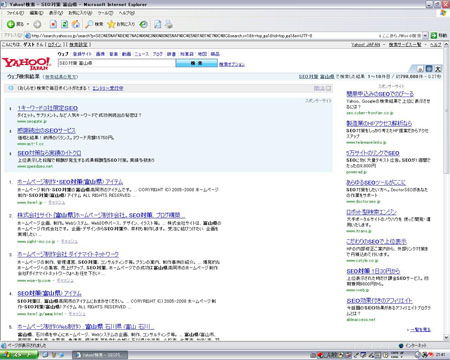Open the お気に入り (Favorites) menu

click(x=80, y=13)
